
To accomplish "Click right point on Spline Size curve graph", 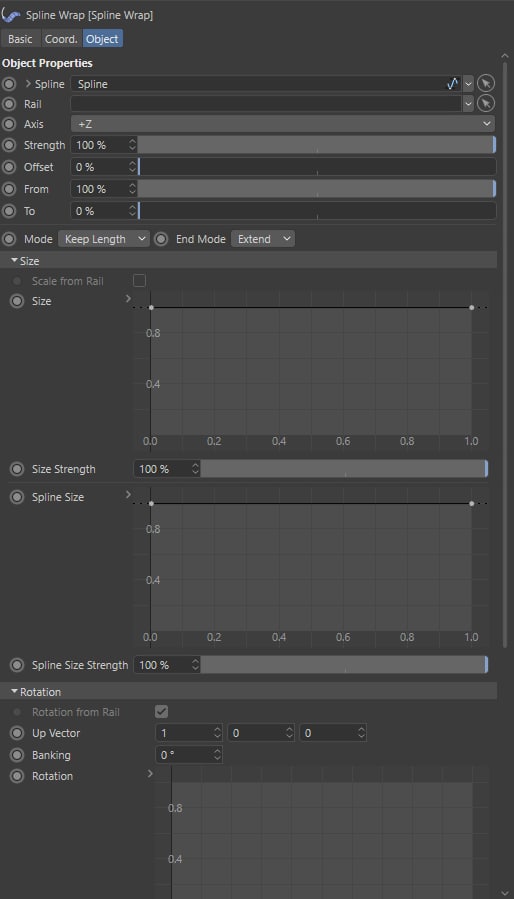I will coord(472,503).
